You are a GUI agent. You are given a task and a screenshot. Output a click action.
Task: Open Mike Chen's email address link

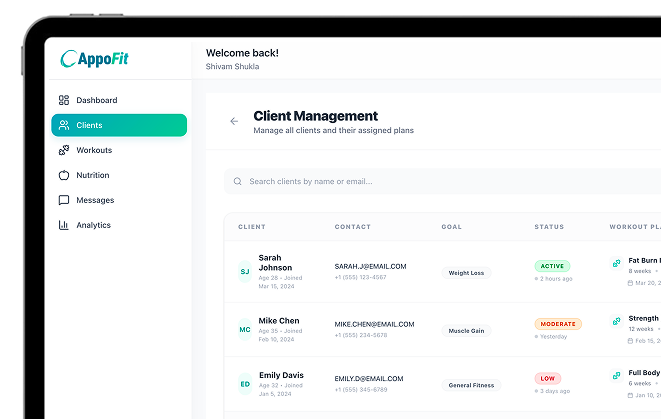(x=374, y=324)
